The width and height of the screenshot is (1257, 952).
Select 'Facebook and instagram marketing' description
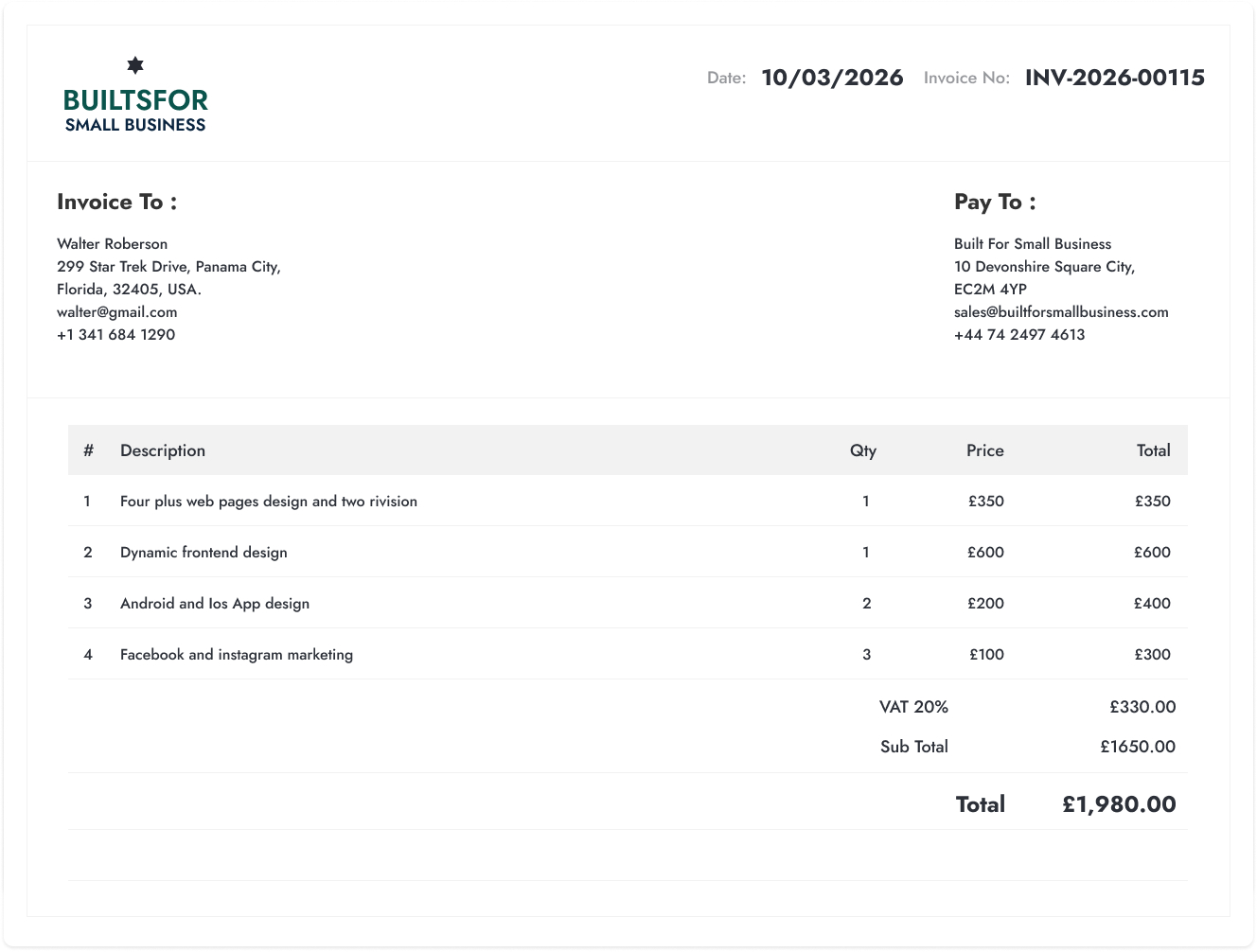[237, 655]
